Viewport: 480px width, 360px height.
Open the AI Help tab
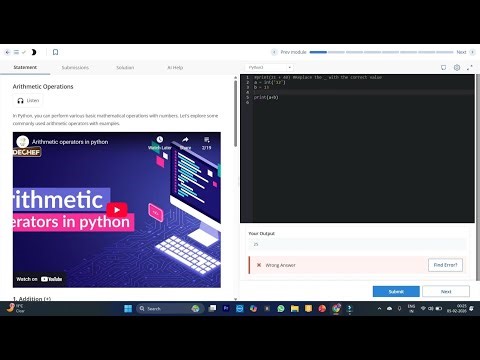click(x=175, y=68)
